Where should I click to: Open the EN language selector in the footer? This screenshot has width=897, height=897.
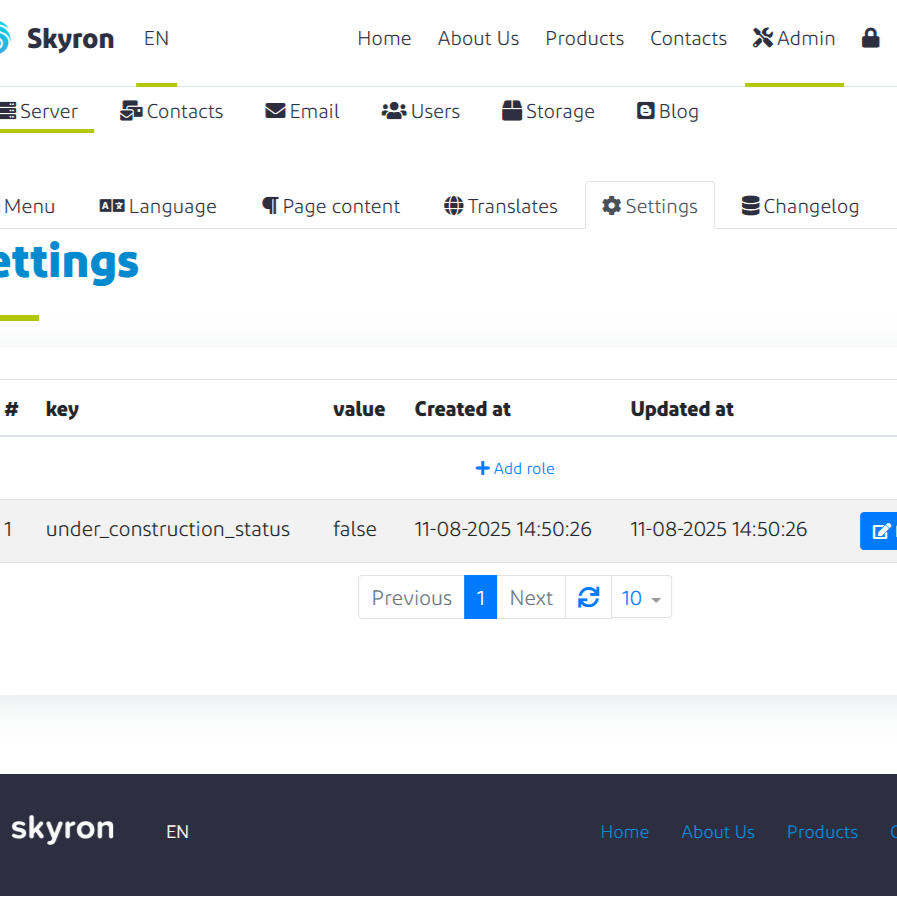(177, 831)
